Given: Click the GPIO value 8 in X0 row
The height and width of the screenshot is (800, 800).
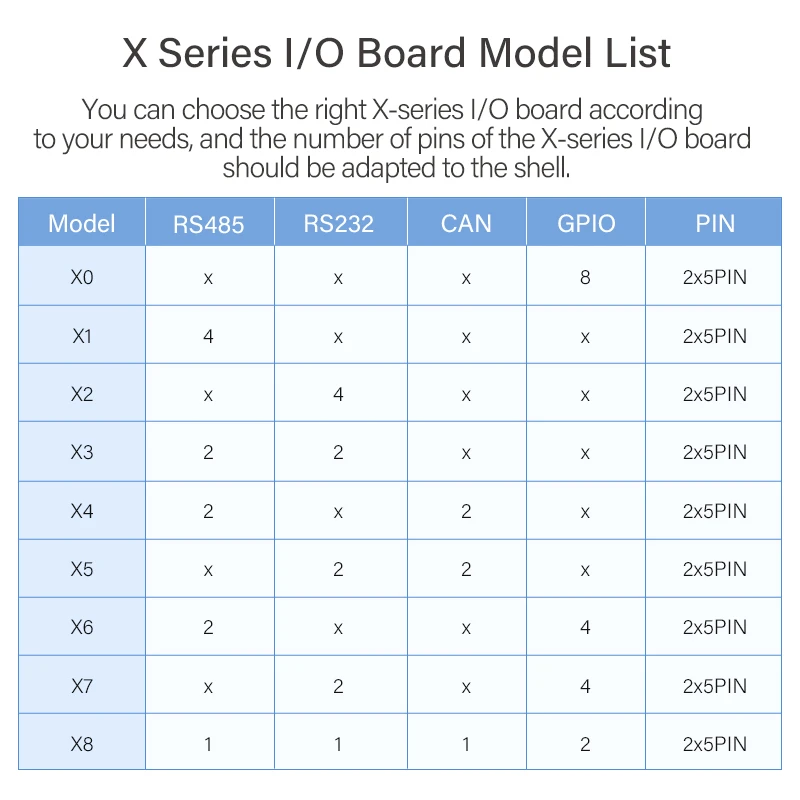Looking at the screenshot, I should 585,277.
